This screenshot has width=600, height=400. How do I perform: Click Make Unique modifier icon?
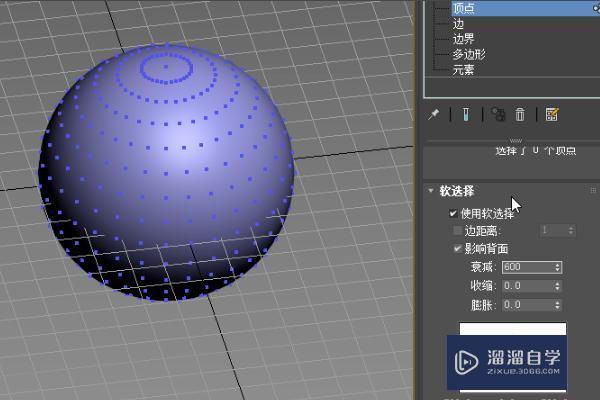click(498, 114)
